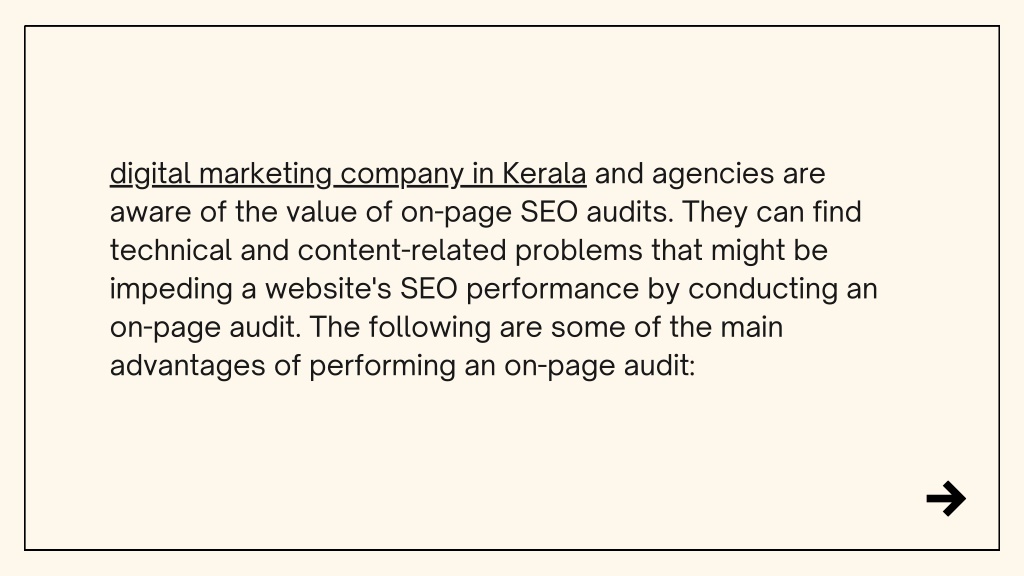The height and width of the screenshot is (576, 1024).
Task: Click the word 'marketing' in the underlined link
Action: coord(266,174)
